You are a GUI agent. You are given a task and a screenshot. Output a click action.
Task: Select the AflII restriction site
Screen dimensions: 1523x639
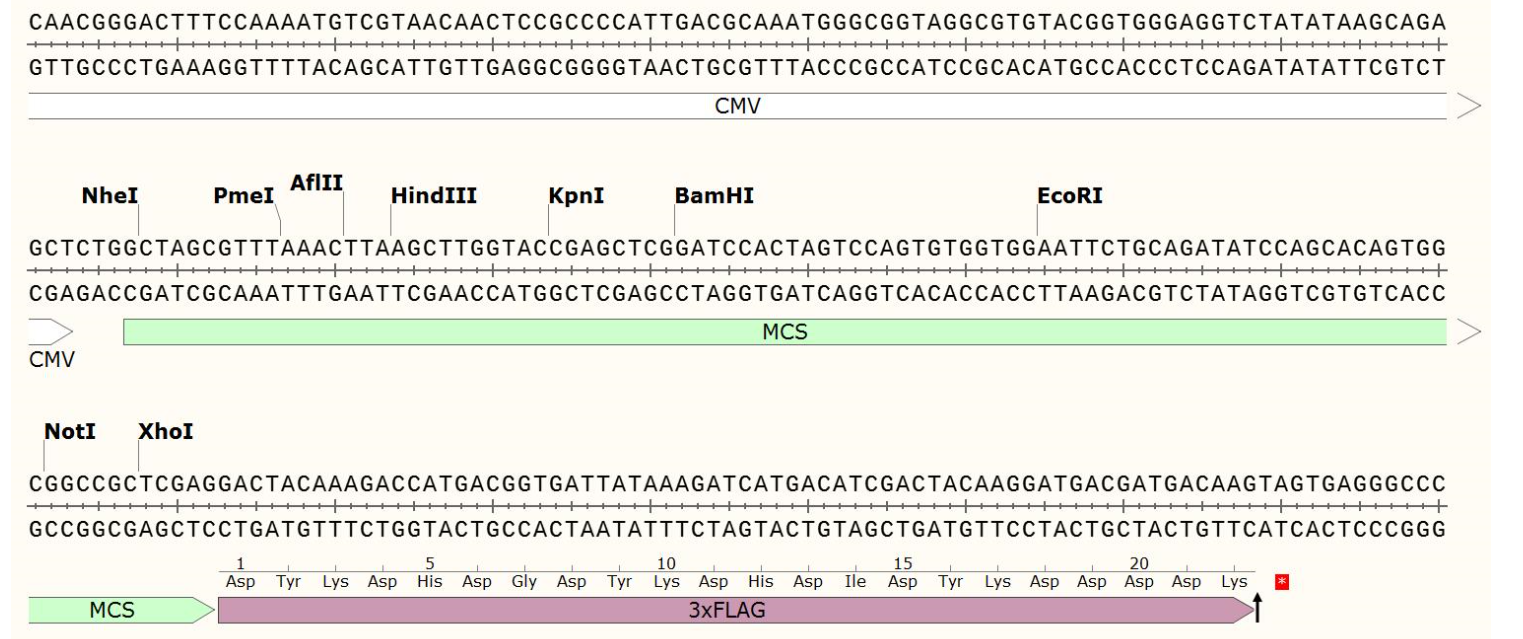316,182
